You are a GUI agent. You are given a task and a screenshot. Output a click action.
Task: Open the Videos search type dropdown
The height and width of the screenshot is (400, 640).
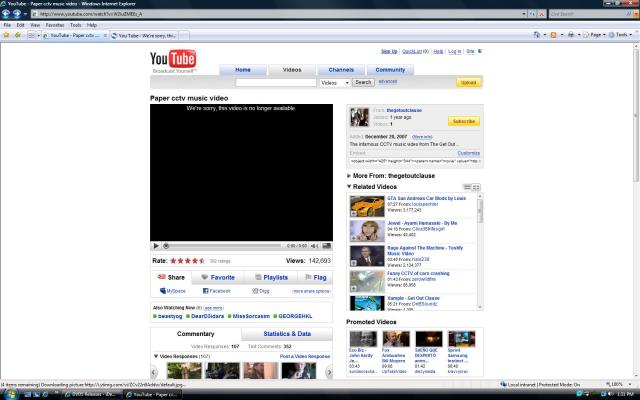334,82
